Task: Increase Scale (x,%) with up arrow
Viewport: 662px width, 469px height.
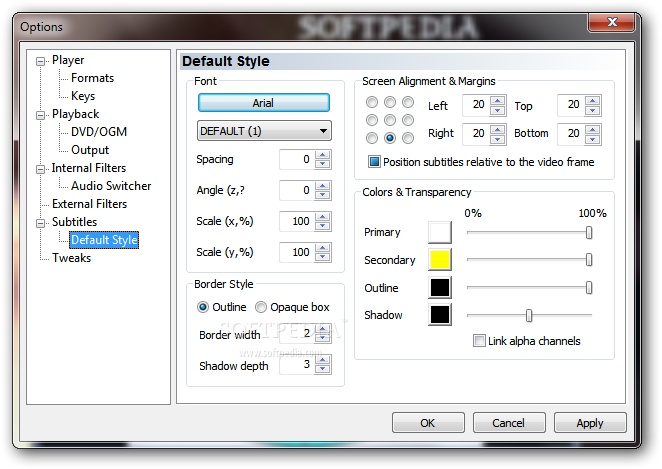Action: point(323,217)
